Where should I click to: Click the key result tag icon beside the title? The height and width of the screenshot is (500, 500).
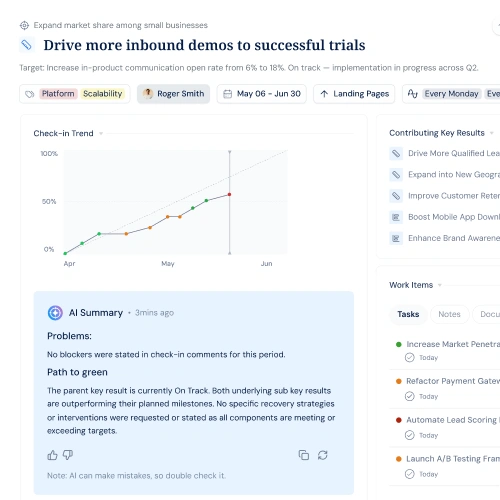tap(27, 45)
